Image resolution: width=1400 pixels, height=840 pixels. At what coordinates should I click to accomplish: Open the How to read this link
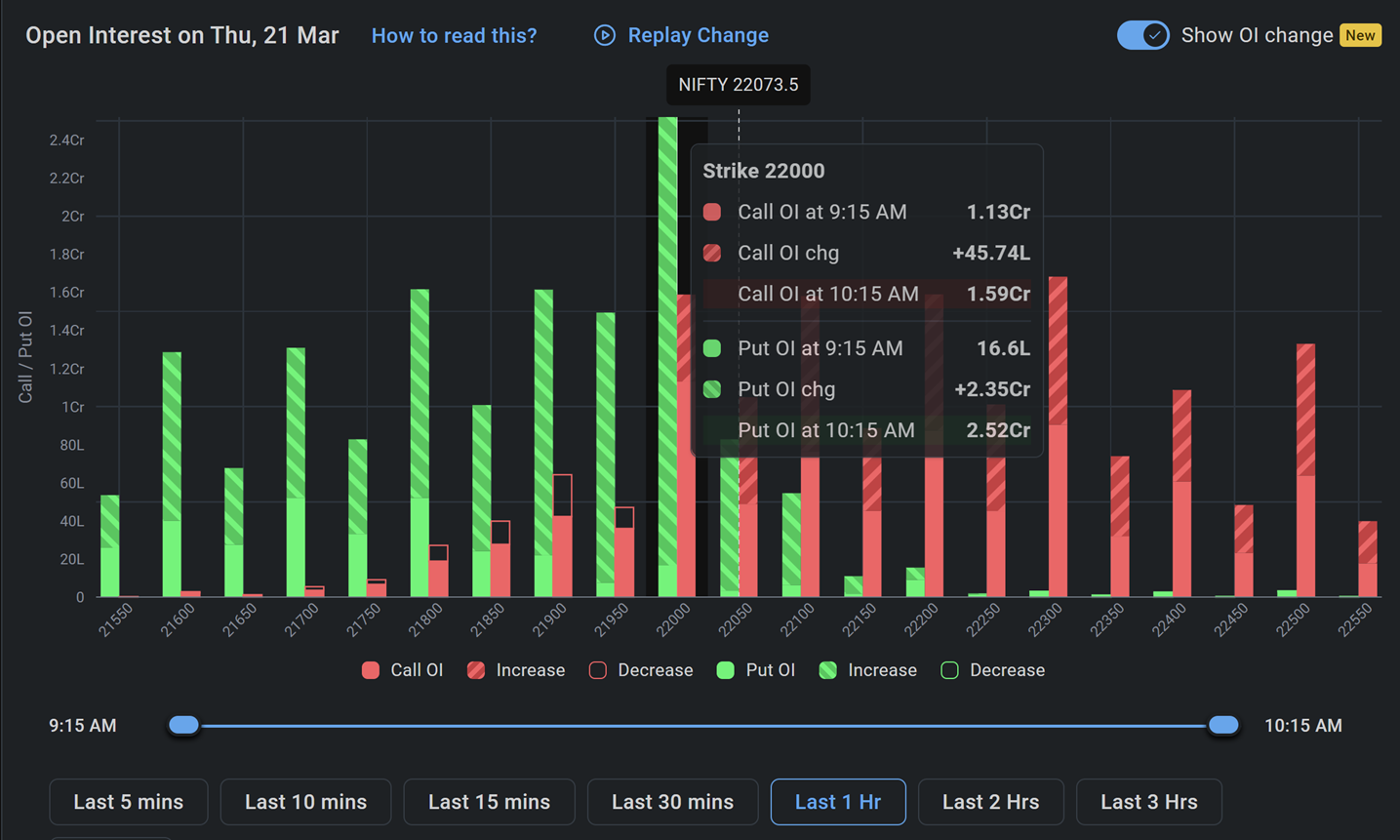(x=454, y=36)
